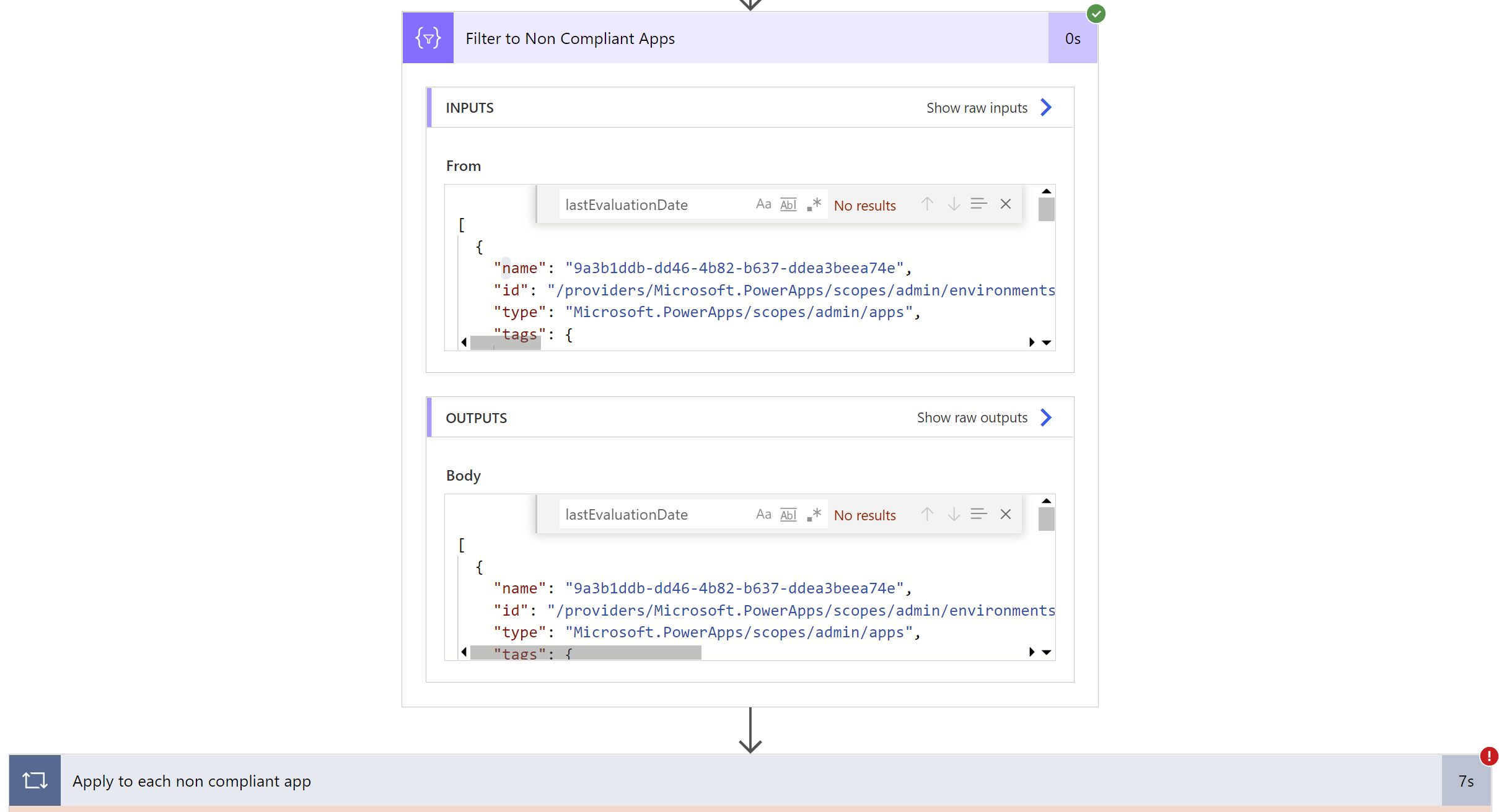This screenshot has width=1499, height=812.
Task: Open raw outputs via Show raw outputs link
Action: (x=972, y=417)
